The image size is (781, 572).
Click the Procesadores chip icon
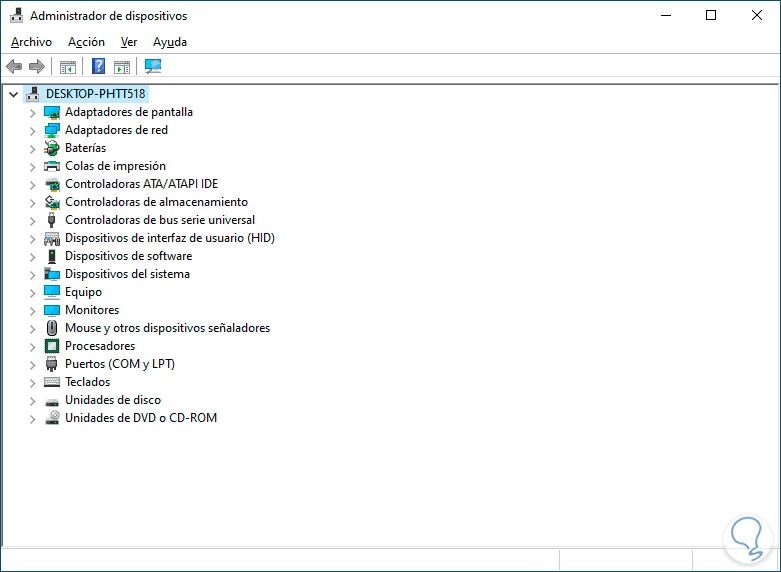click(x=52, y=346)
